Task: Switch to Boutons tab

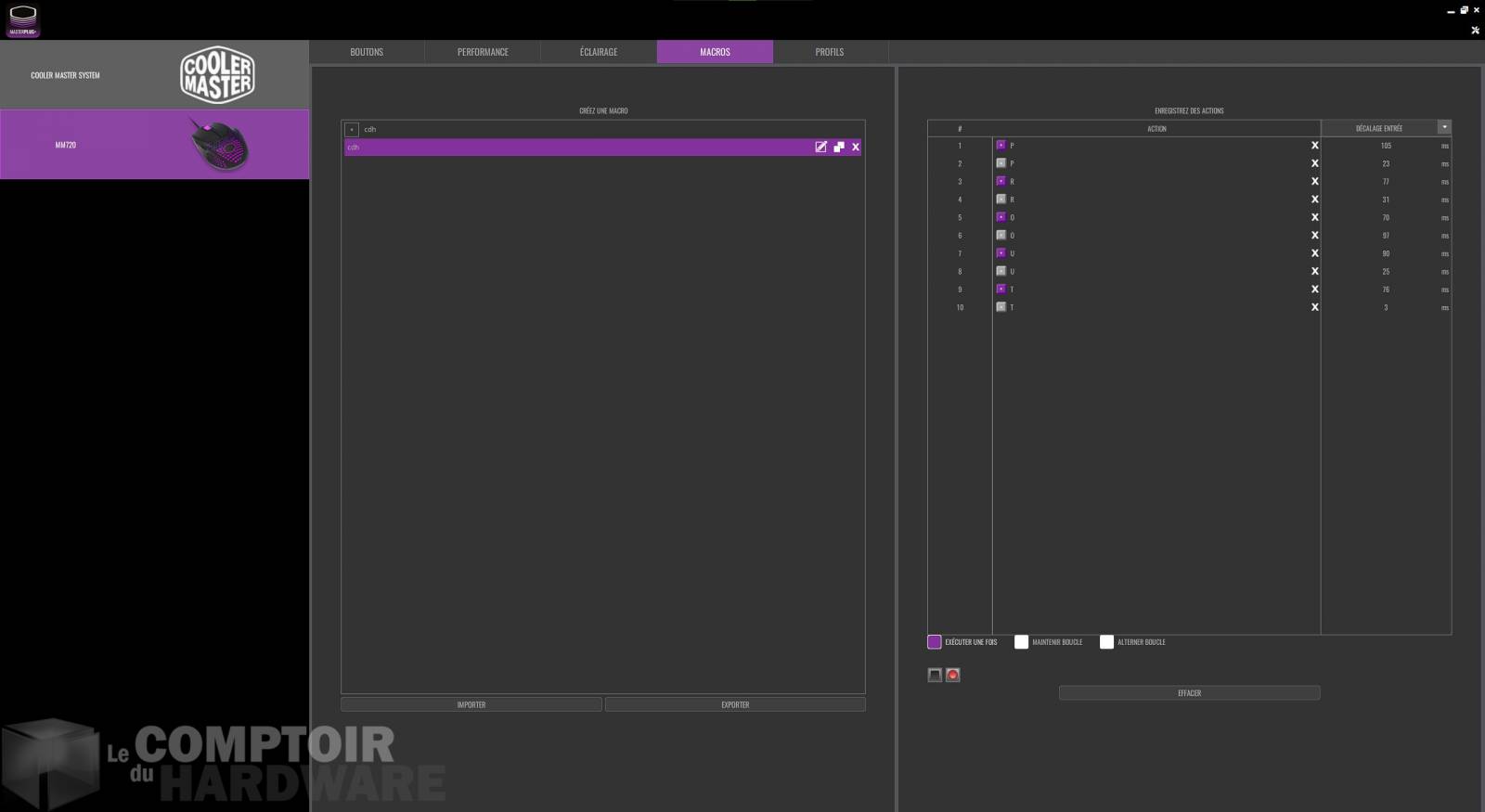Action: pos(367,52)
